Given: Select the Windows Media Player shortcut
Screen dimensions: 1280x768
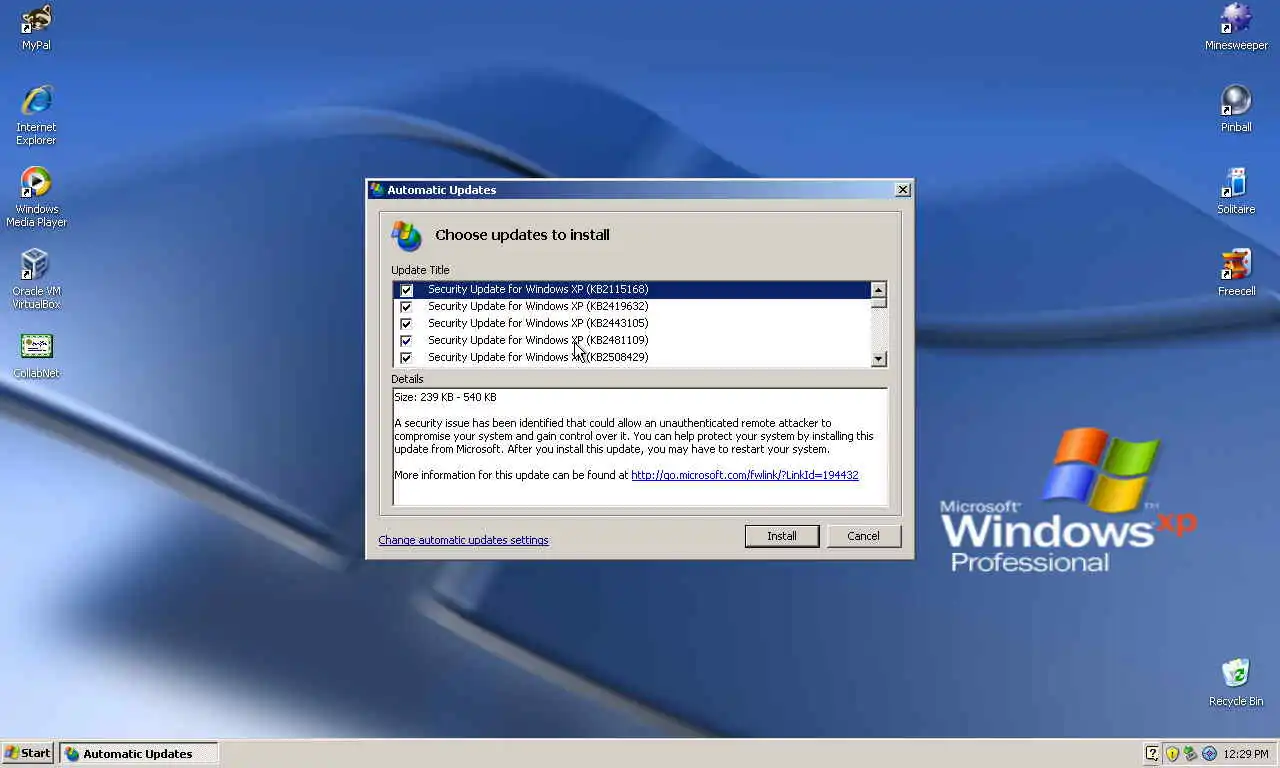Looking at the screenshot, I should [x=36, y=197].
